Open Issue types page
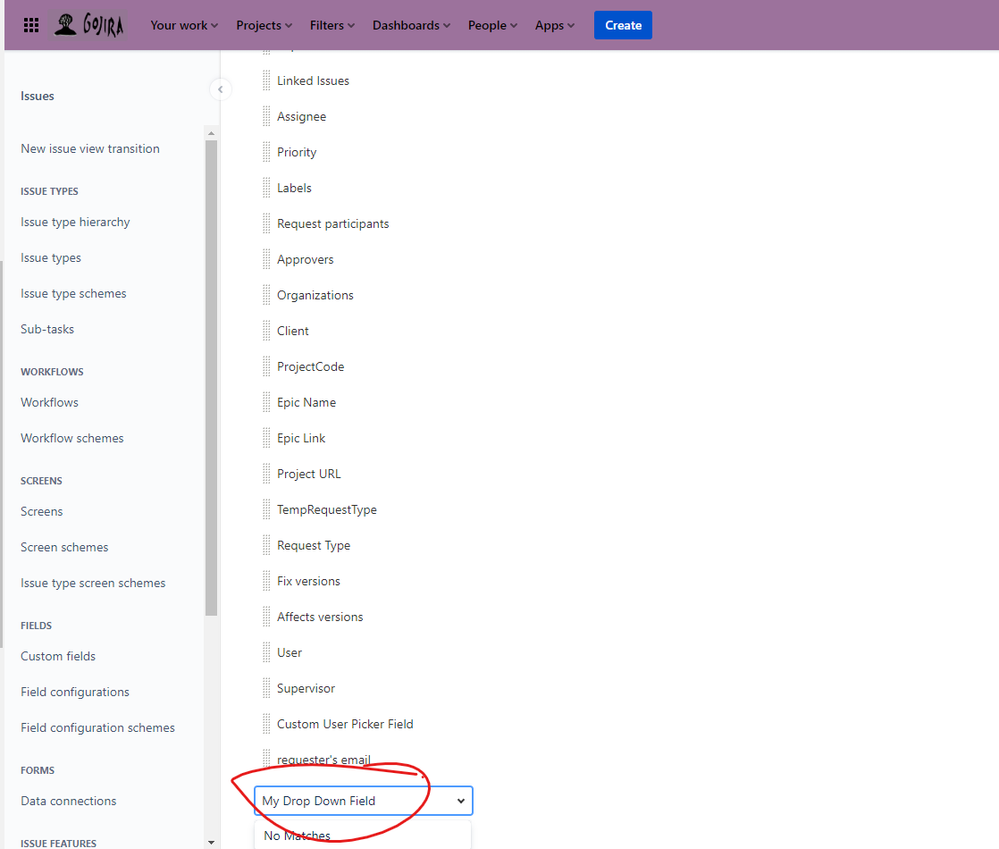The width and height of the screenshot is (999, 849). pyautogui.click(x=51, y=258)
